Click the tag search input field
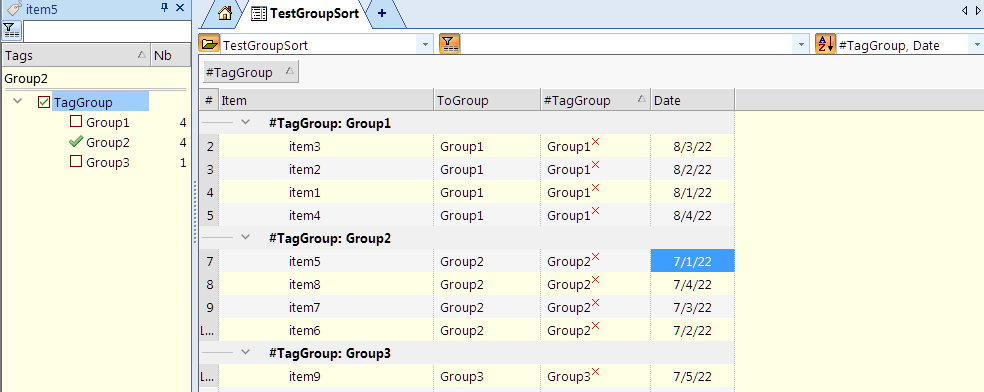The width and height of the screenshot is (984, 392). 107,30
